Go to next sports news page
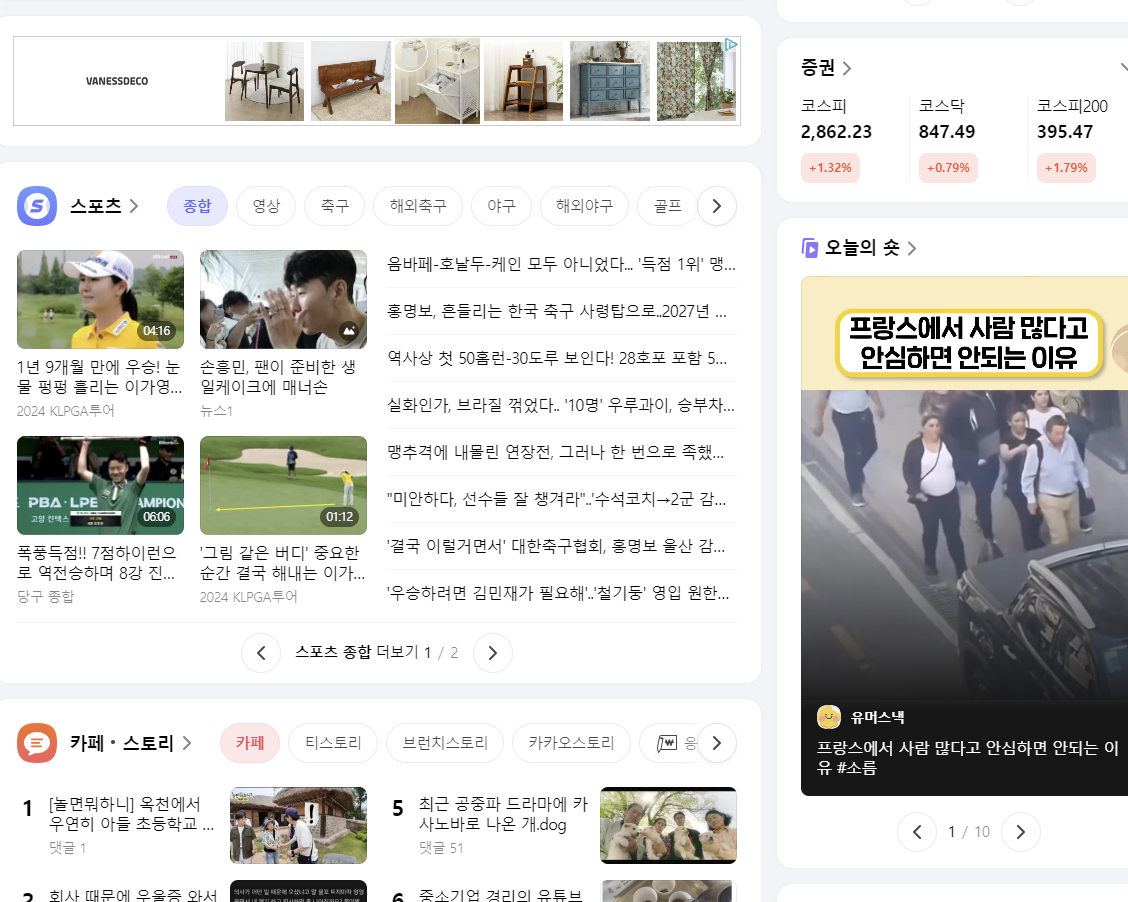Viewport: 1128px width, 902px height. click(493, 653)
